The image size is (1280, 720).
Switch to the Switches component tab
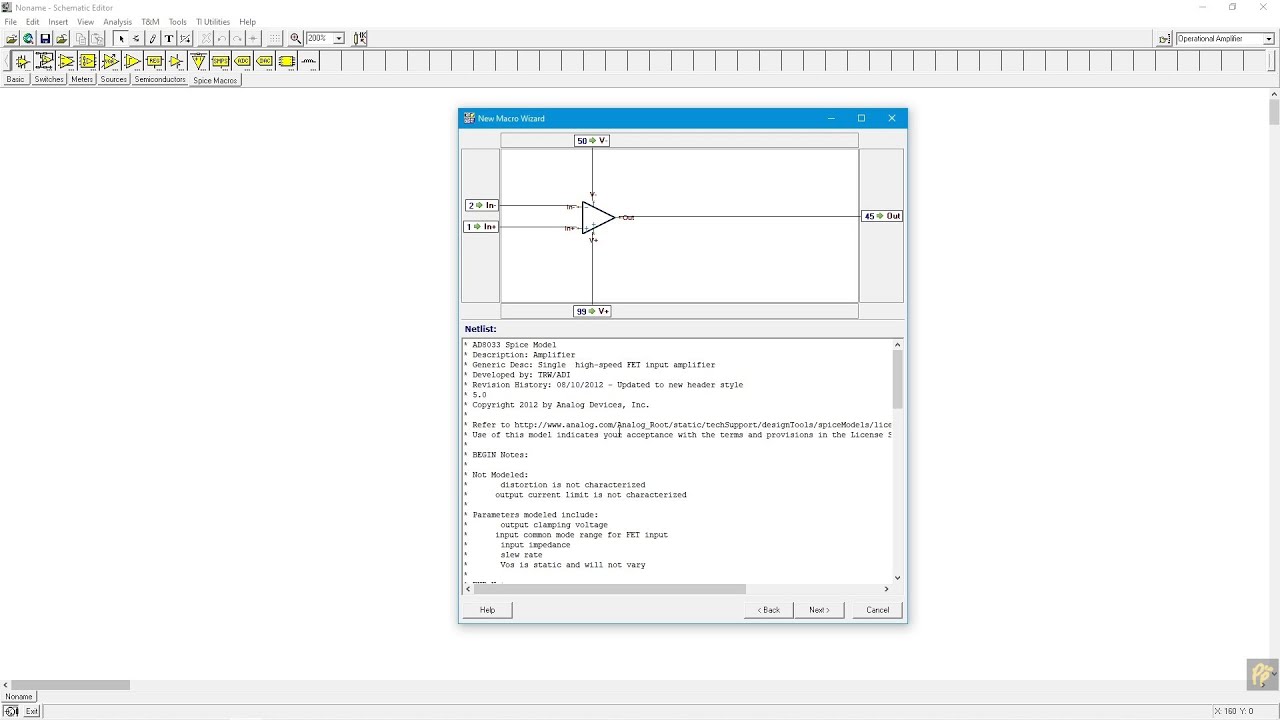(48, 79)
